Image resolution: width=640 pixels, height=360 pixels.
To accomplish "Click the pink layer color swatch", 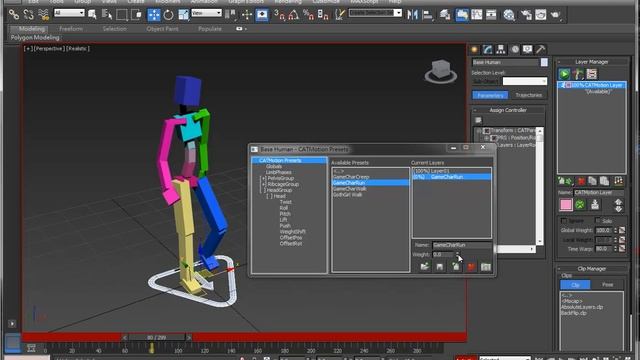I will (x=566, y=204).
